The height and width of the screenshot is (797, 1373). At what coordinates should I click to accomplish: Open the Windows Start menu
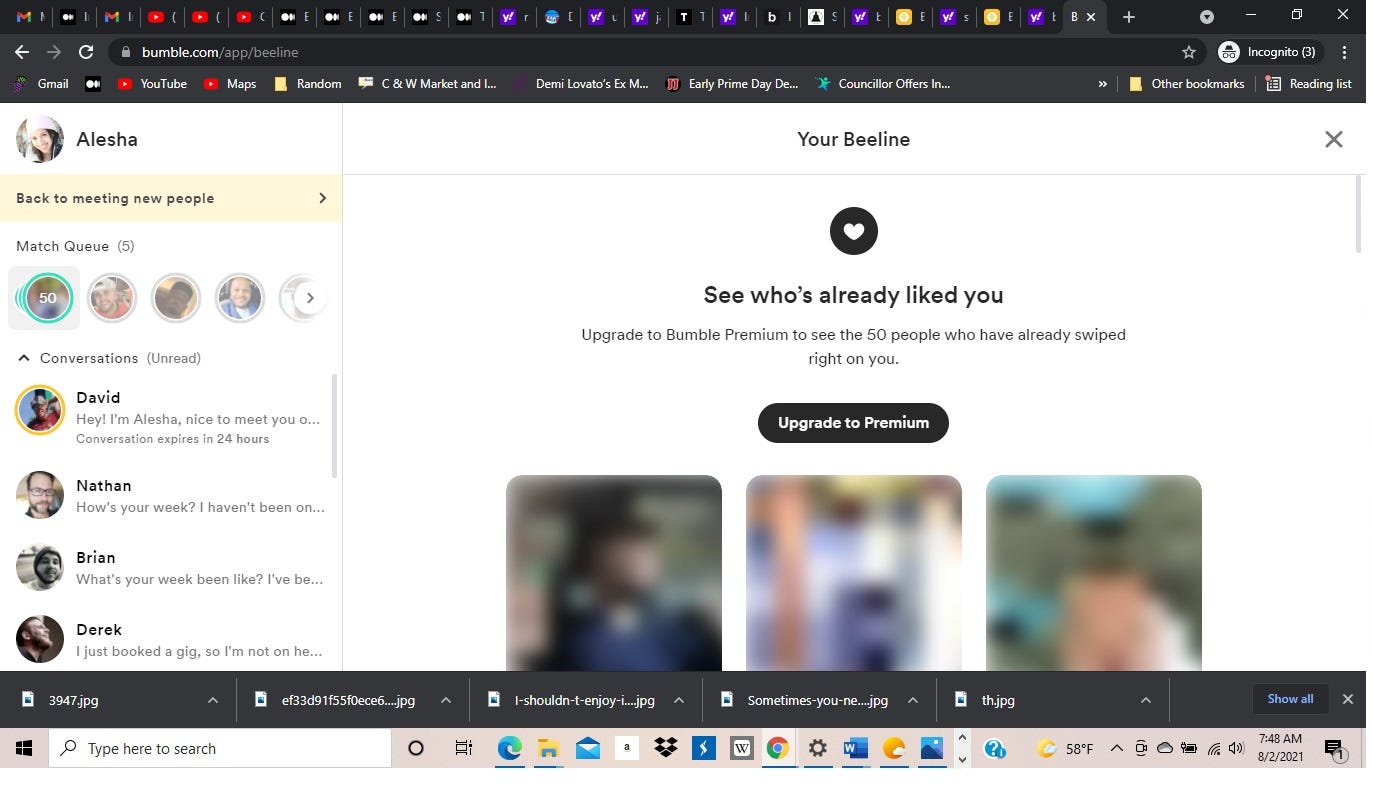24,748
